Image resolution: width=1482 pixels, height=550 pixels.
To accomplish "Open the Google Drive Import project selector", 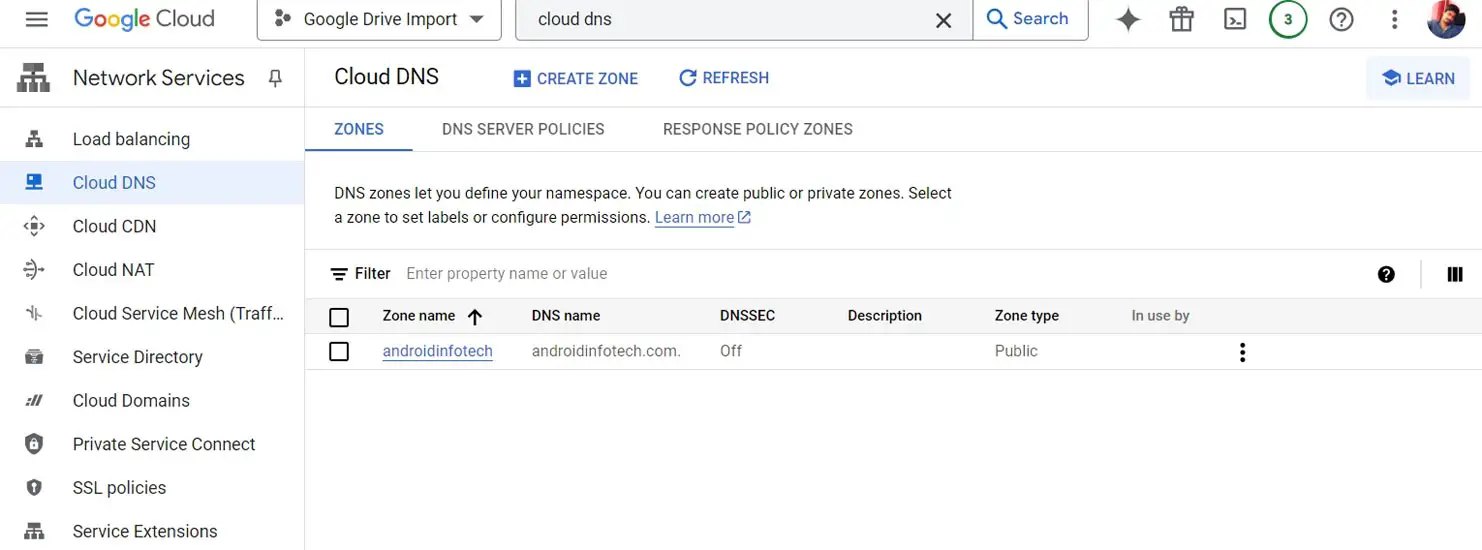I will pyautogui.click(x=379, y=19).
